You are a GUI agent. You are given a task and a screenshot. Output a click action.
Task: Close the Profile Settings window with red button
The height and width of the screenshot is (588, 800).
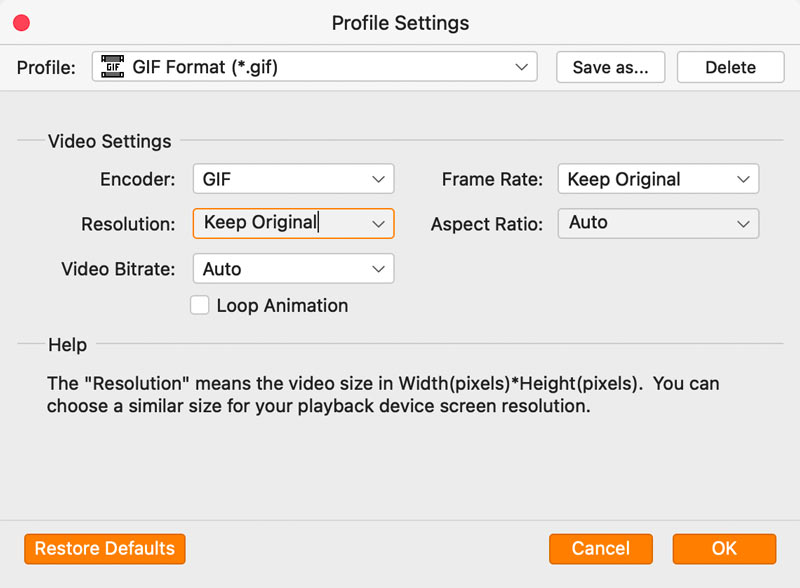pyautogui.click(x=20, y=22)
